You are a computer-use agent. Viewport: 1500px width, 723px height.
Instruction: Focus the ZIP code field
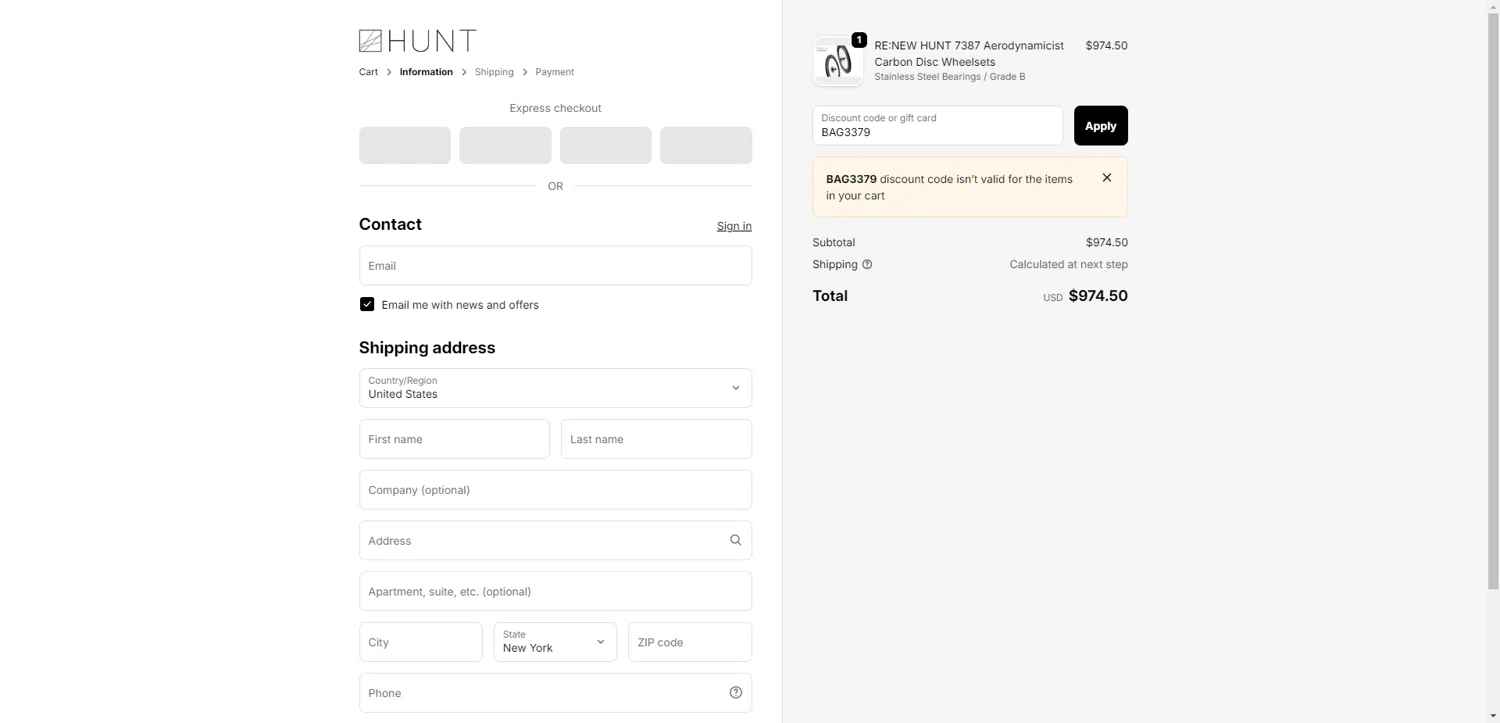click(690, 642)
